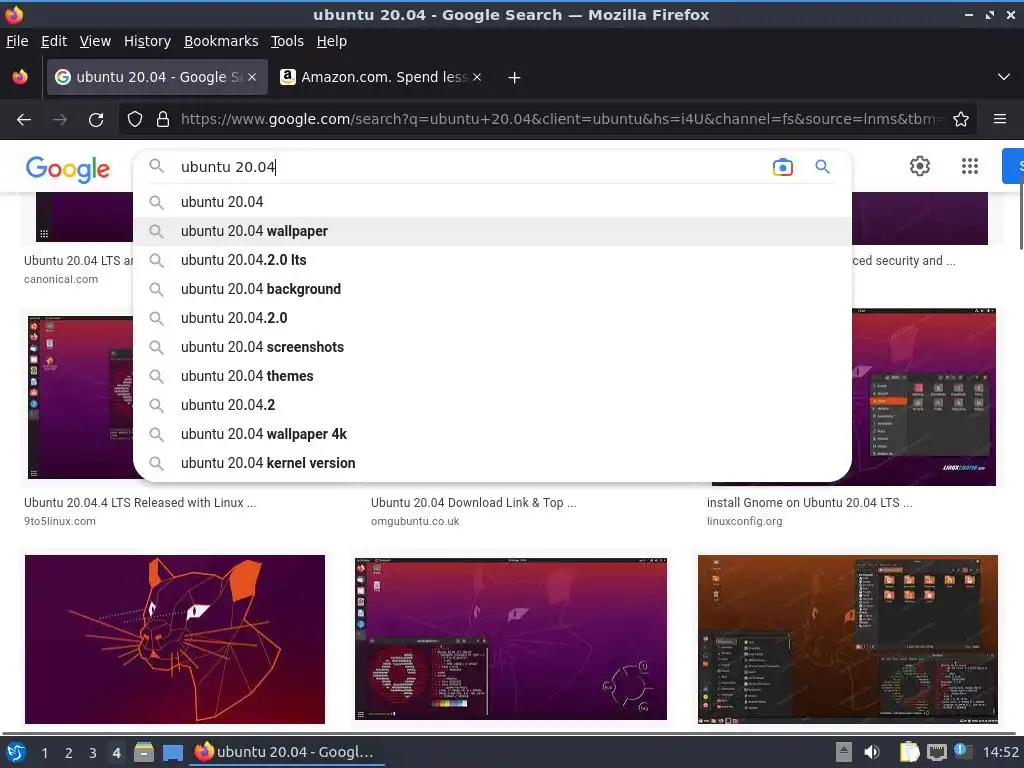Image resolution: width=1024 pixels, height=768 pixels.
Task: Visit the omgubuntu.co.uk source link
Action: 415,522
